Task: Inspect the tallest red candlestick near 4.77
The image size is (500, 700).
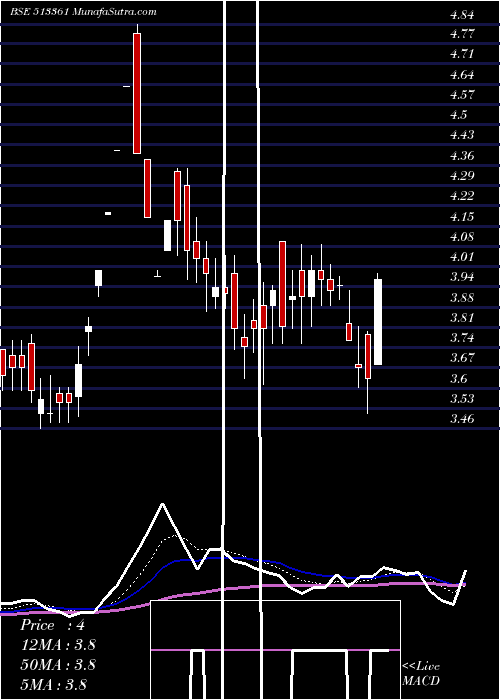Action: click(x=137, y=93)
